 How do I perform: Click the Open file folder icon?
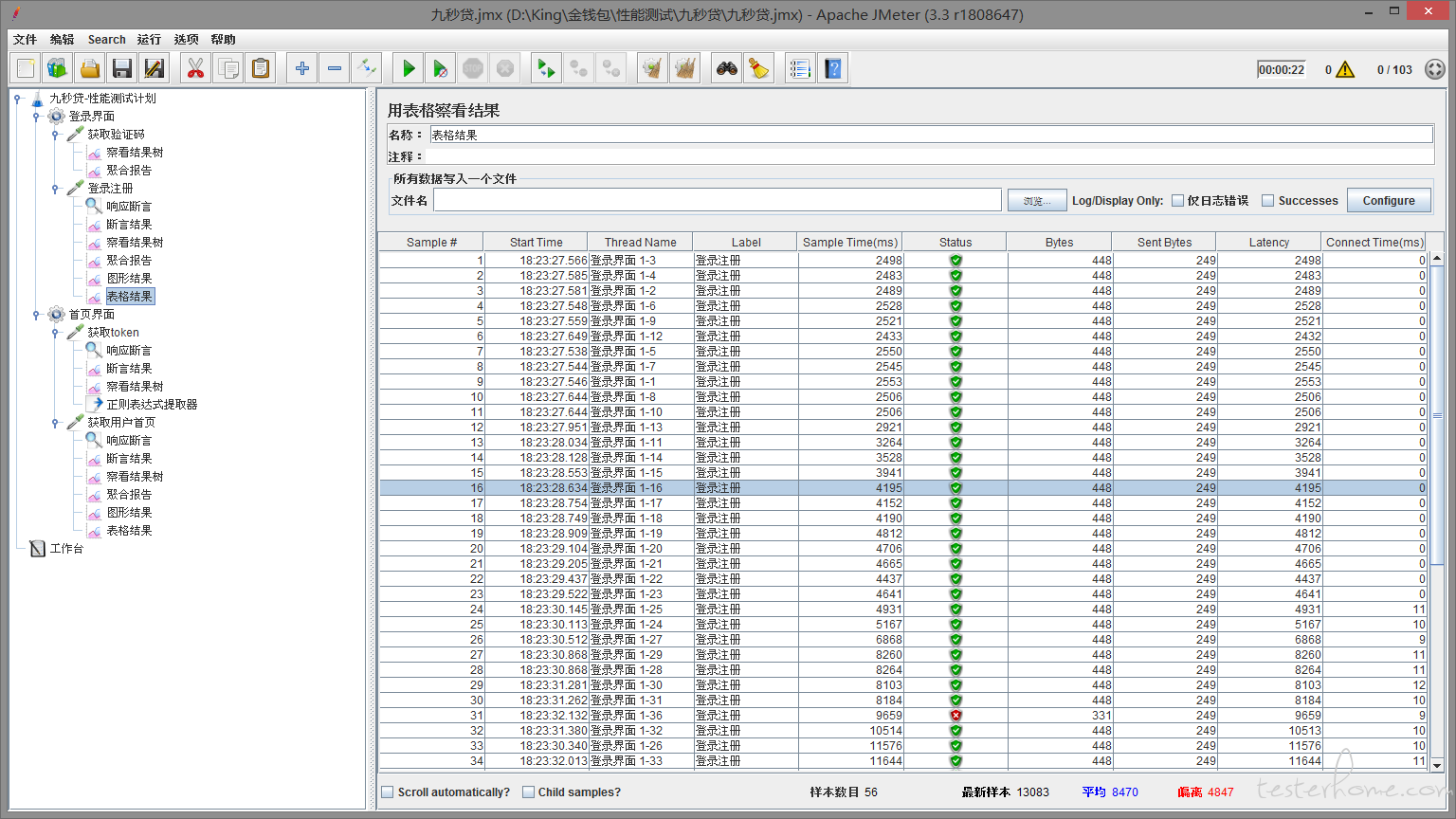click(89, 68)
